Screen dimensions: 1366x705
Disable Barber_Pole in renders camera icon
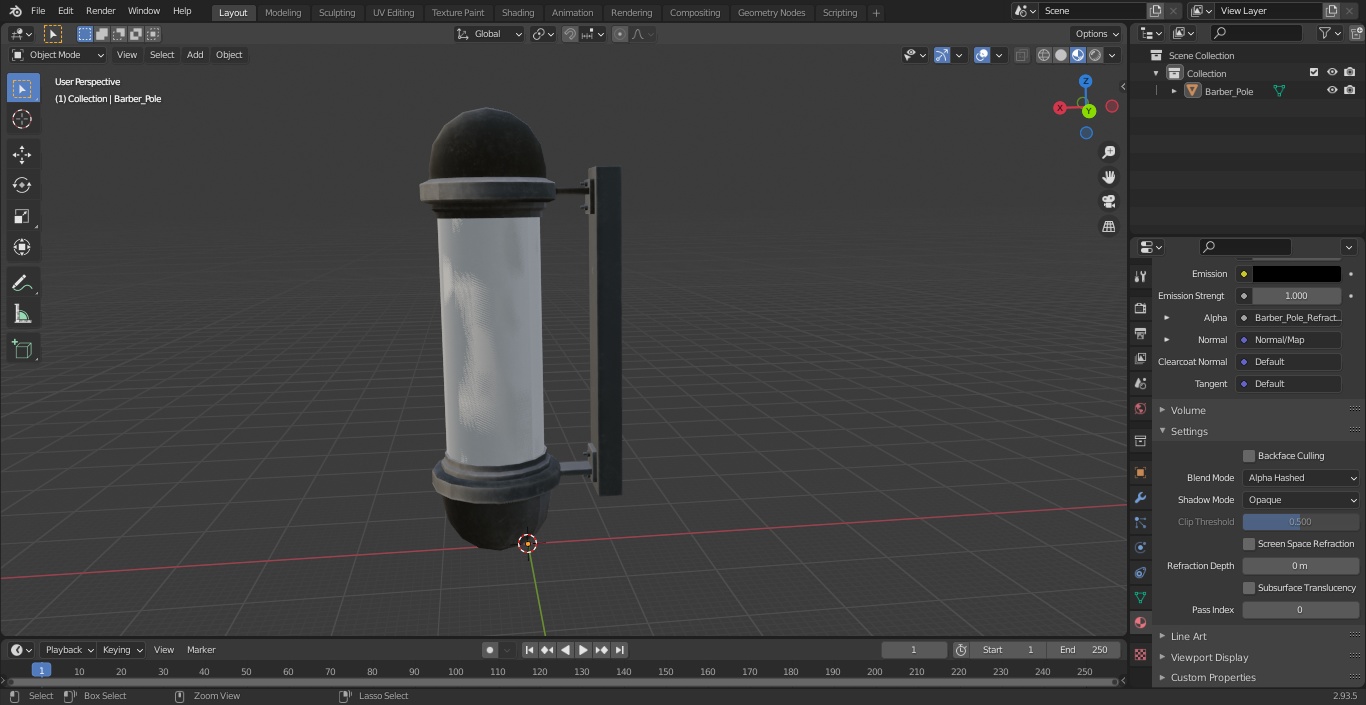tap(1350, 91)
